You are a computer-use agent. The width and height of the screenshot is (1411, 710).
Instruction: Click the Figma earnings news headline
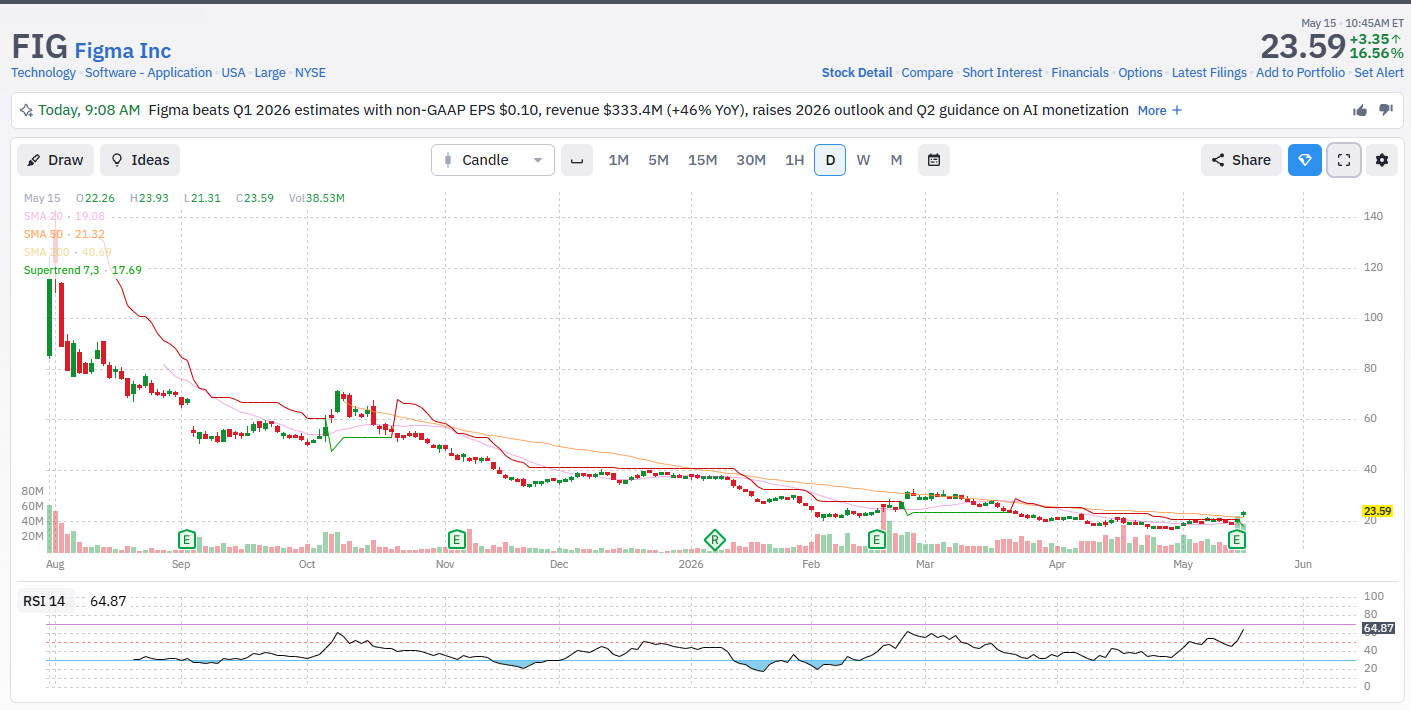[x=638, y=110]
